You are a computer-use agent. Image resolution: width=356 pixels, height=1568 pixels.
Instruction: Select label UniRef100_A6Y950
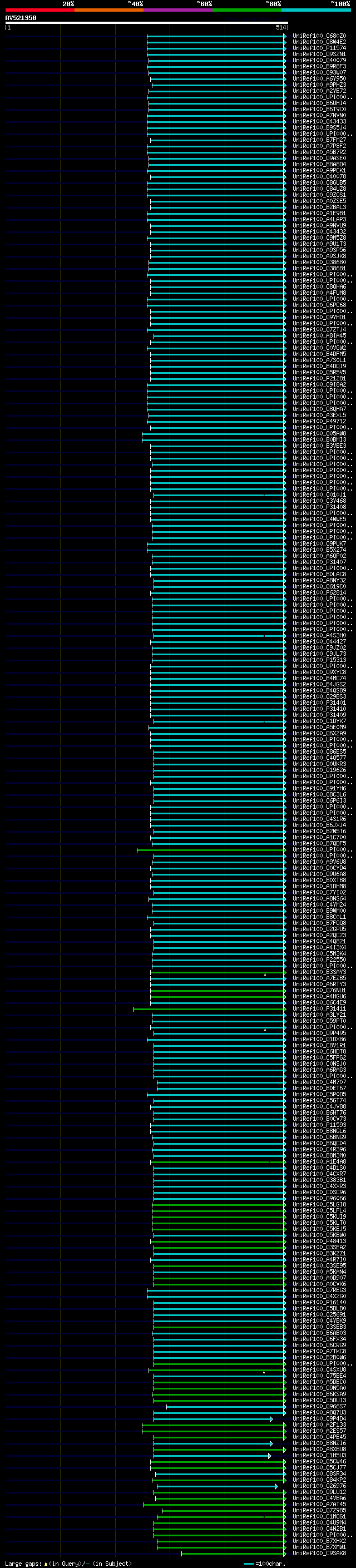point(319,78)
